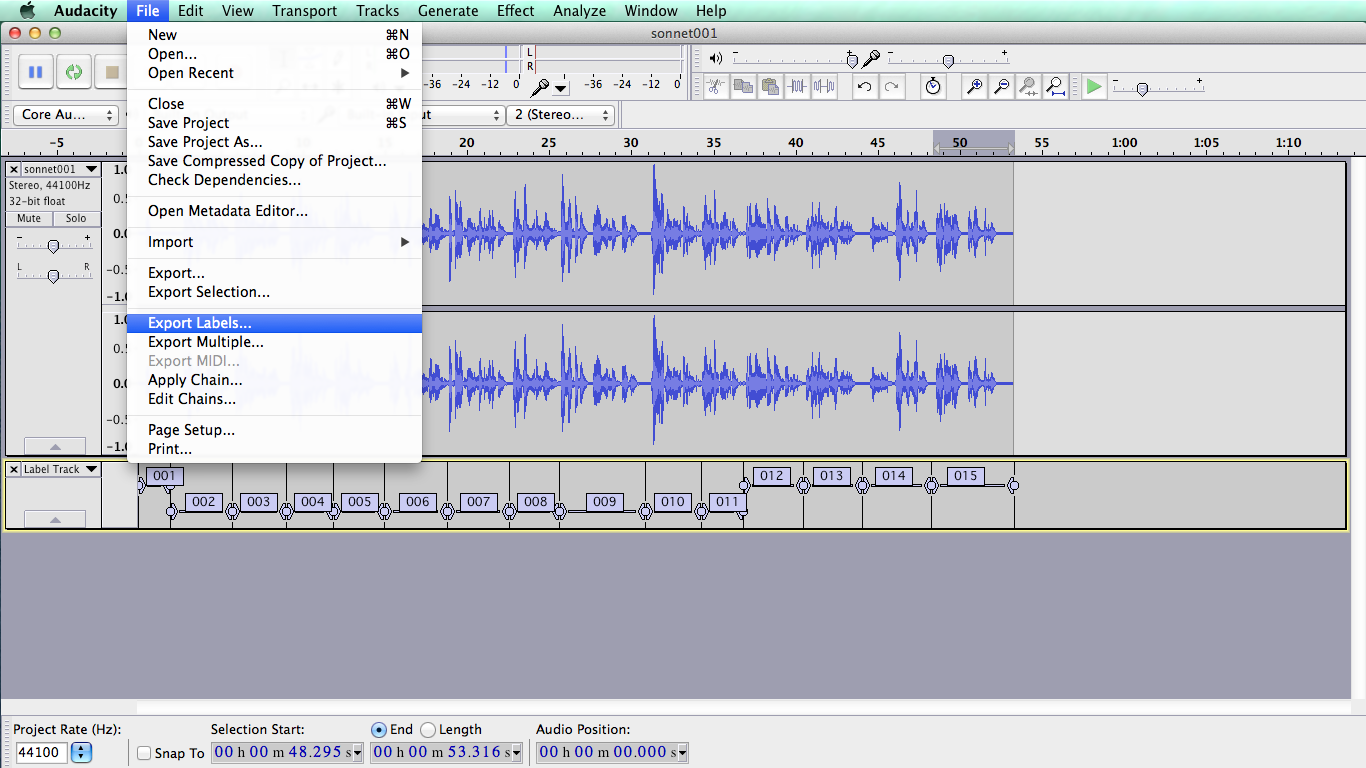
Task: Click the Stop transport button
Action: point(112,72)
